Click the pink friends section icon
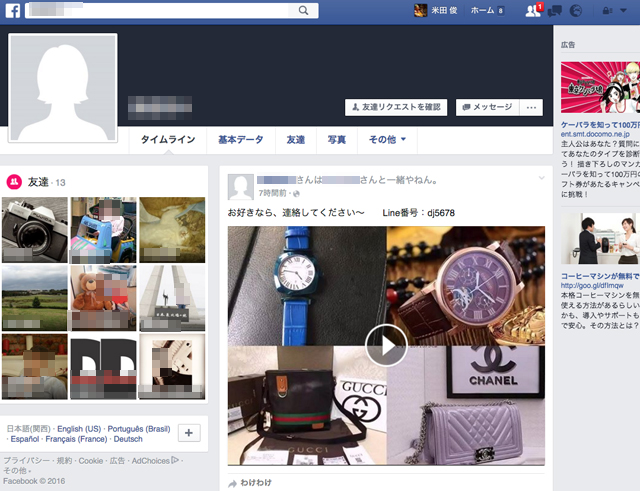This screenshot has width=640, height=491. [x=14, y=182]
